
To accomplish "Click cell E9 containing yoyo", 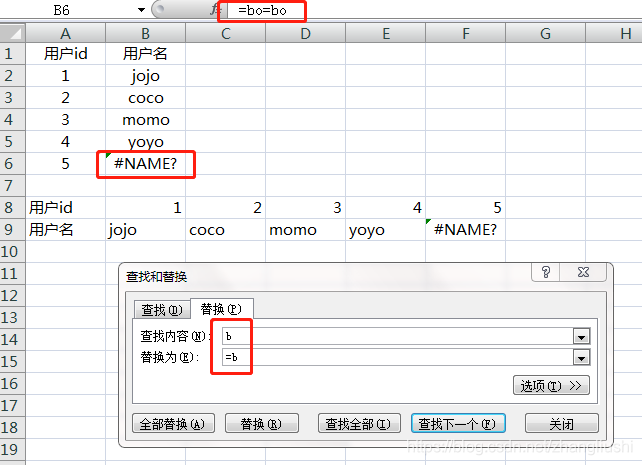I will point(386,230).
